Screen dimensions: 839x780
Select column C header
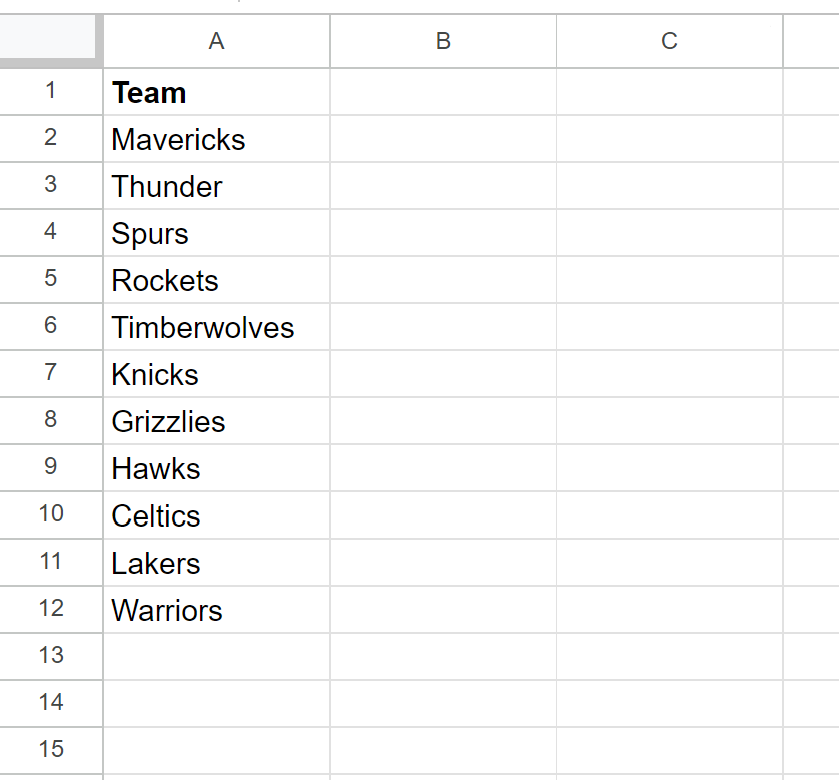point(669,41)
